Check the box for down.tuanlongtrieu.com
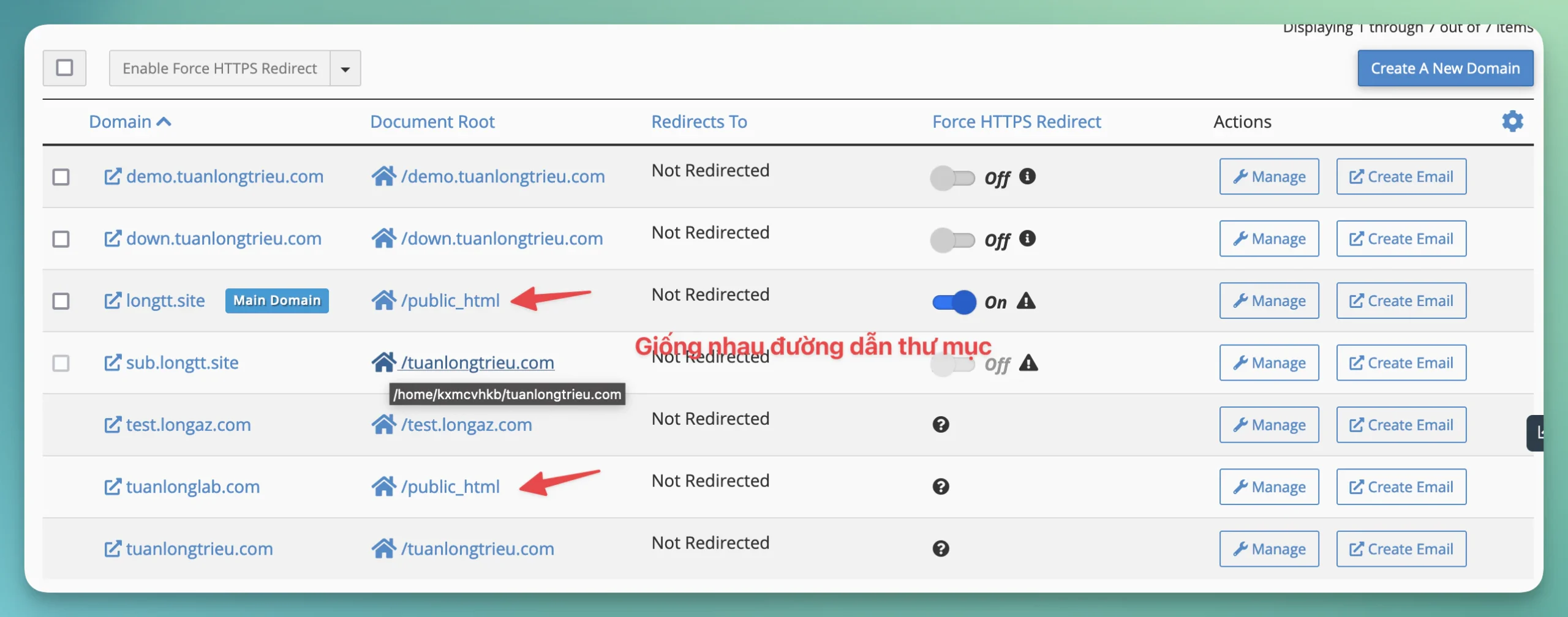This screenshot has height=617, width=1568. pos(61,239)
